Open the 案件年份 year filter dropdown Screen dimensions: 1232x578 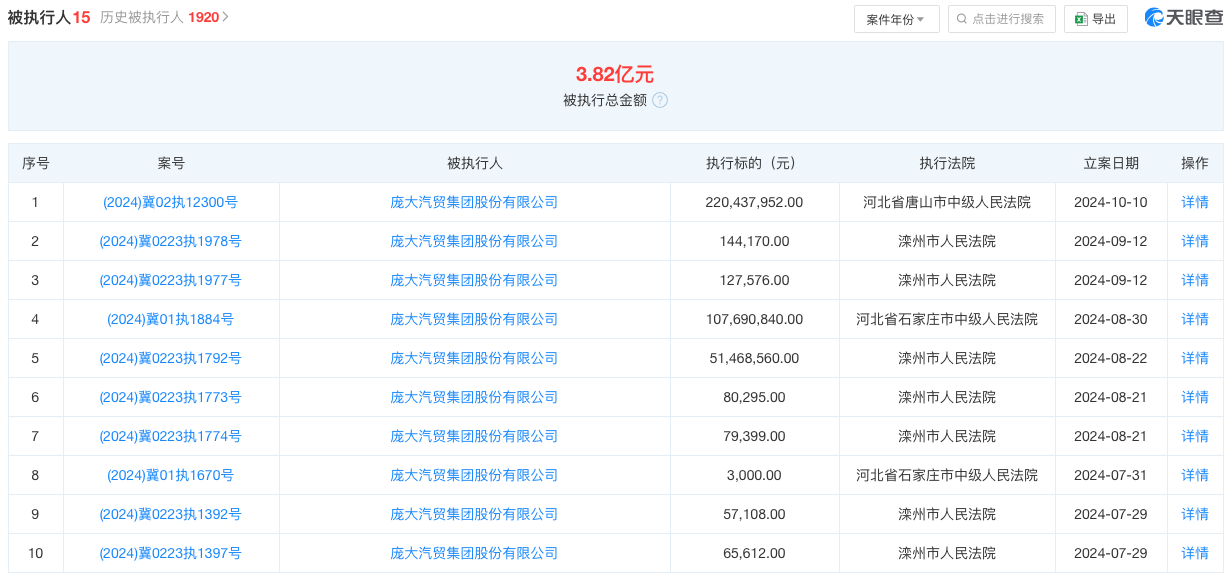point(896,19)
